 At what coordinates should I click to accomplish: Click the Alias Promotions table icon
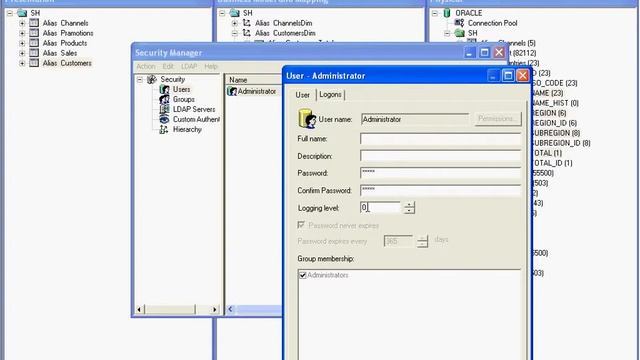coord(34,33)
